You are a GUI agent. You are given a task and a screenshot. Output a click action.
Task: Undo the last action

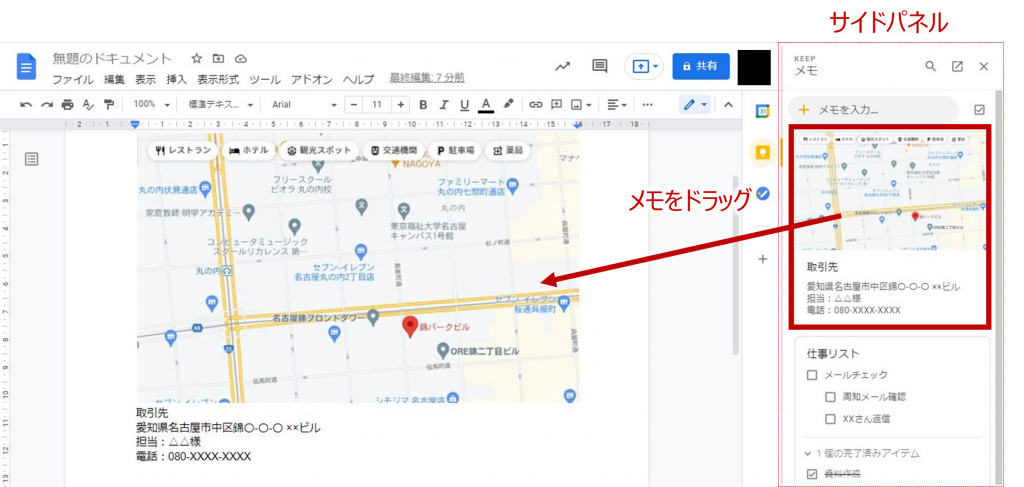[x=26, y=104]
